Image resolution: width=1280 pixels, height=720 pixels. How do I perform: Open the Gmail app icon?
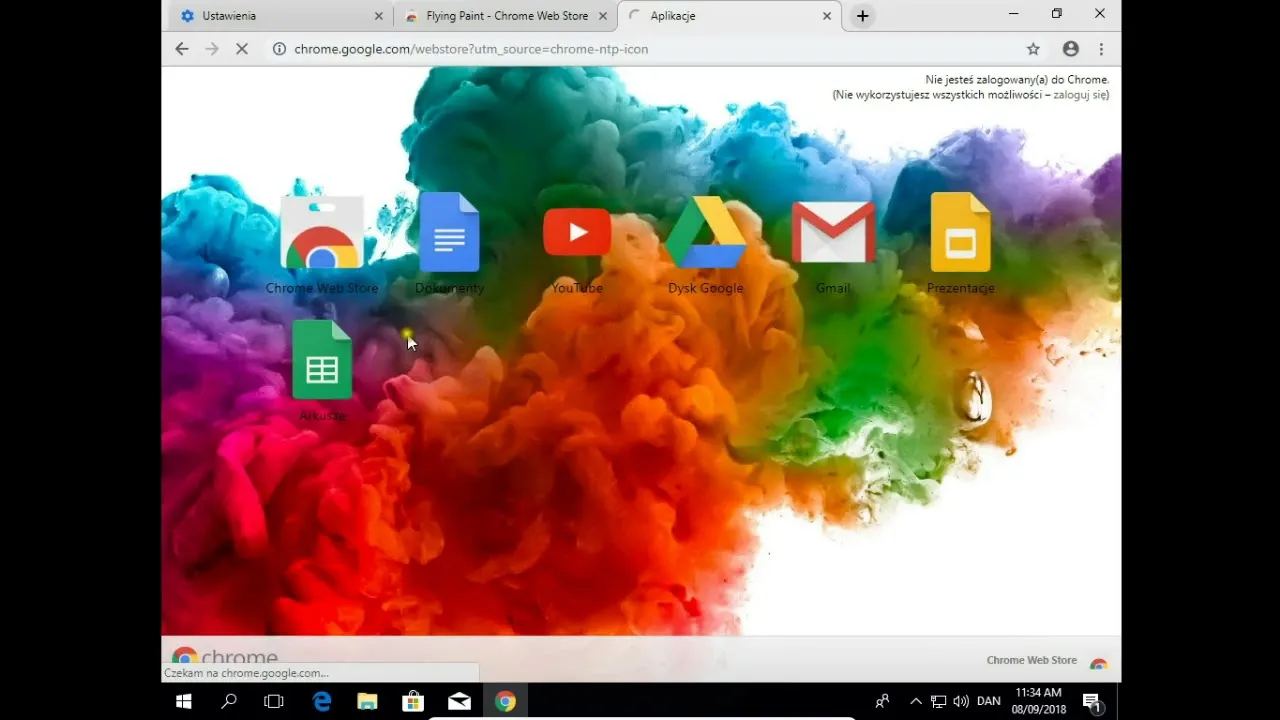point(833,232)
